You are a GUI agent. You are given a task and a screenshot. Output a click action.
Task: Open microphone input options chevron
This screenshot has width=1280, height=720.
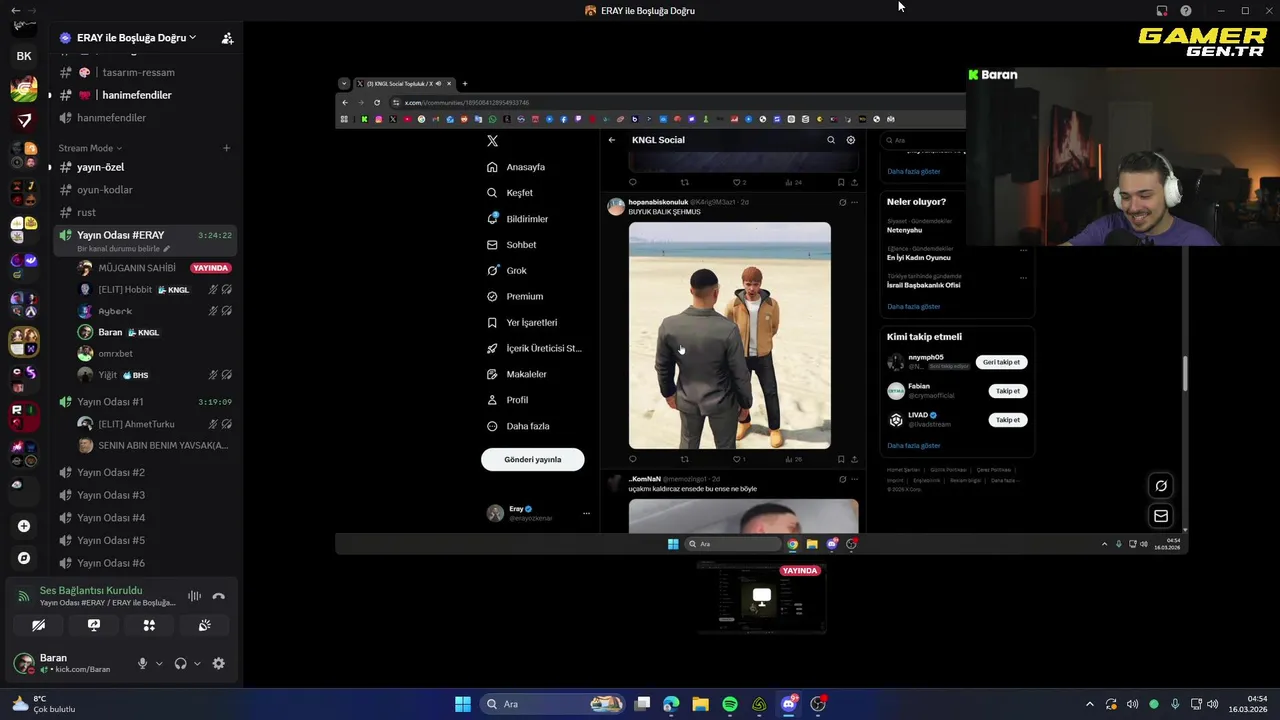[x=158, y=664]
